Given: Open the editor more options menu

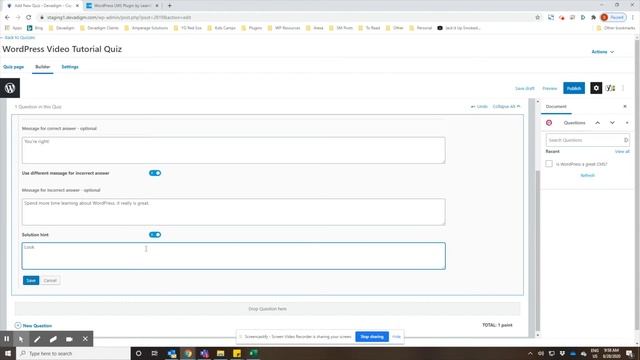Looking at the screenshot, I should (x=623, y=88).
